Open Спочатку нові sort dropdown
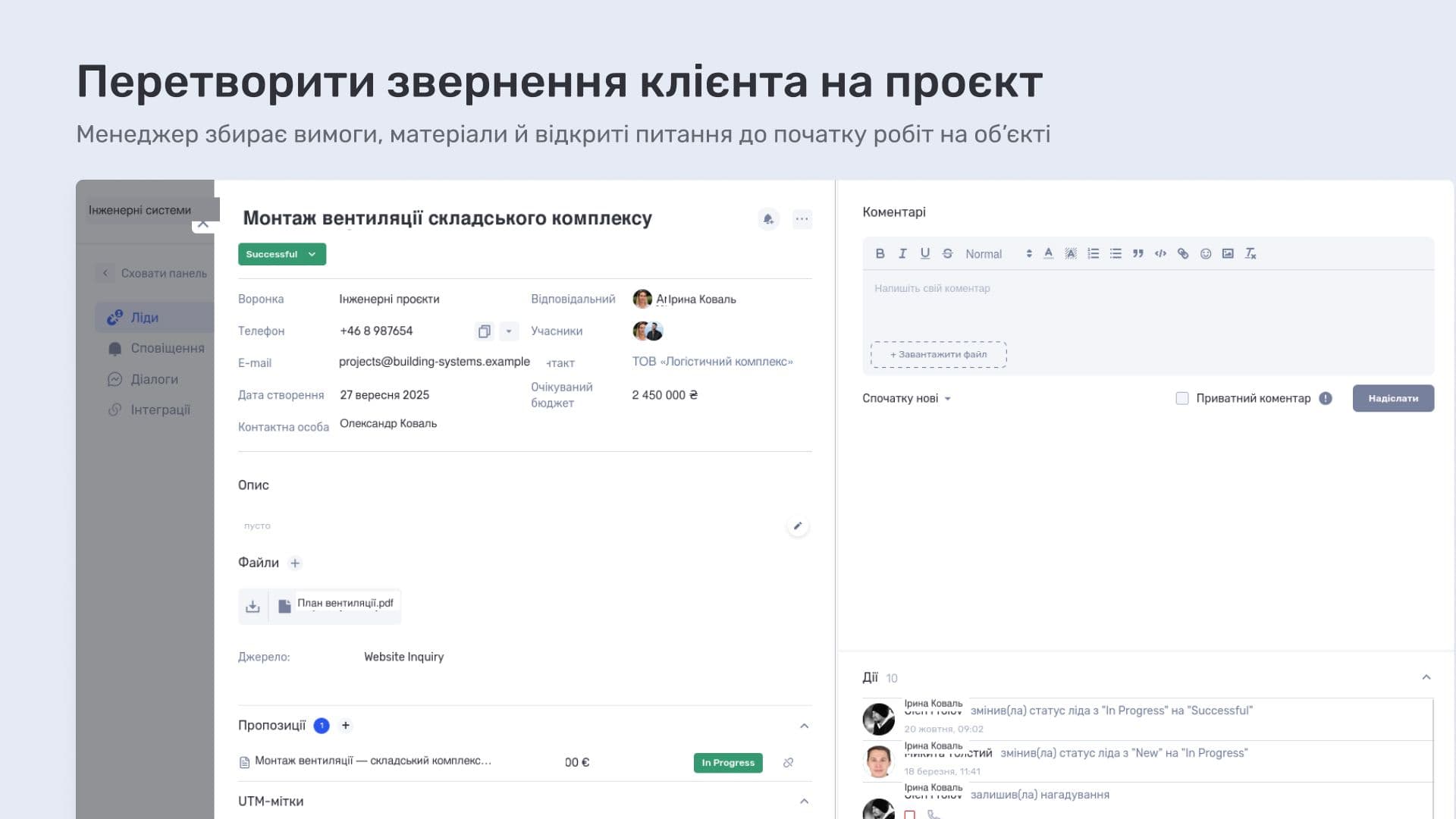The height and width of the screenshot is (819, 1456). pyautogui.click(x=906, y=398)
